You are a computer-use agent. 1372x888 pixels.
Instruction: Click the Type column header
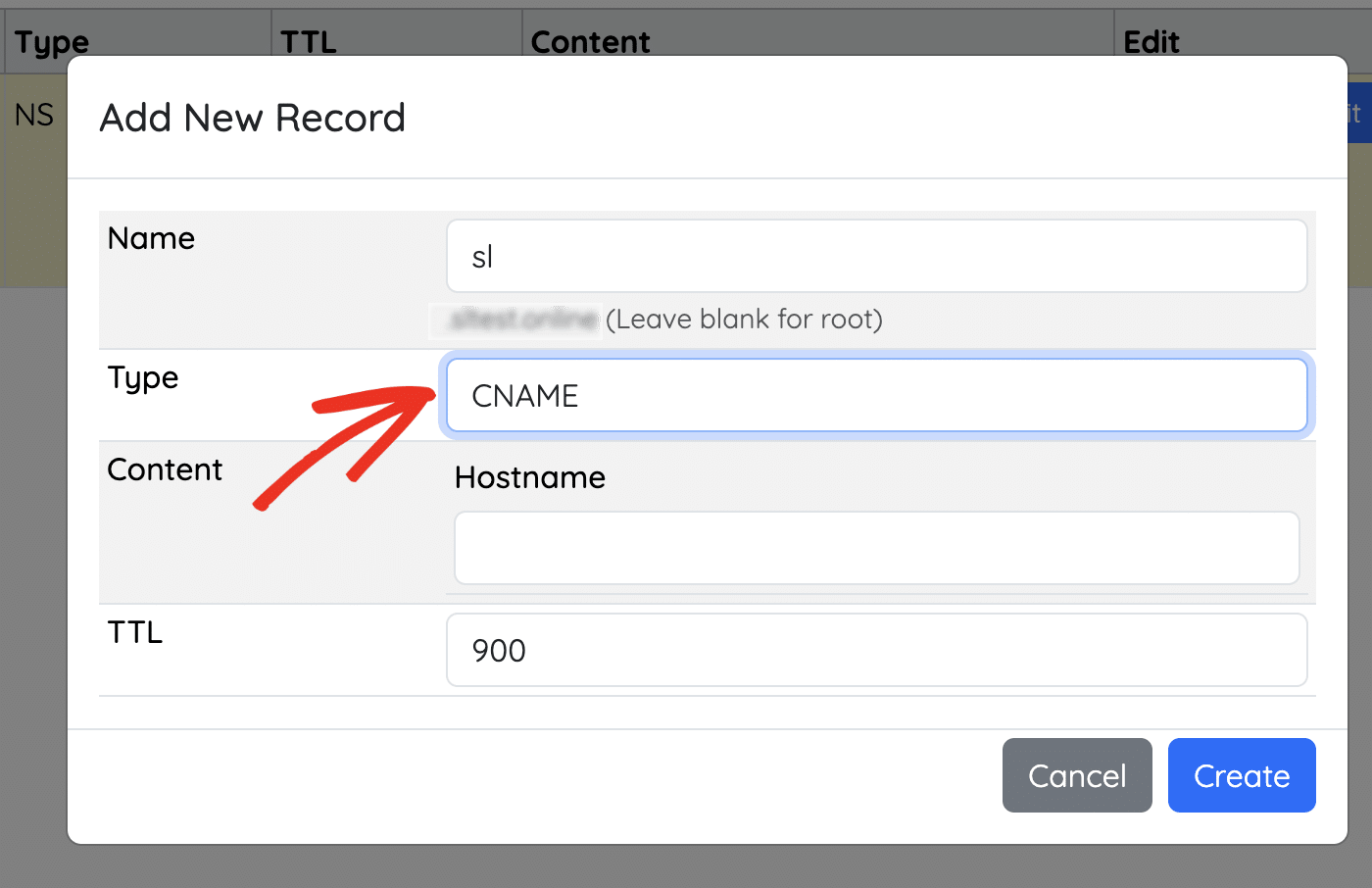click(50, 41)
